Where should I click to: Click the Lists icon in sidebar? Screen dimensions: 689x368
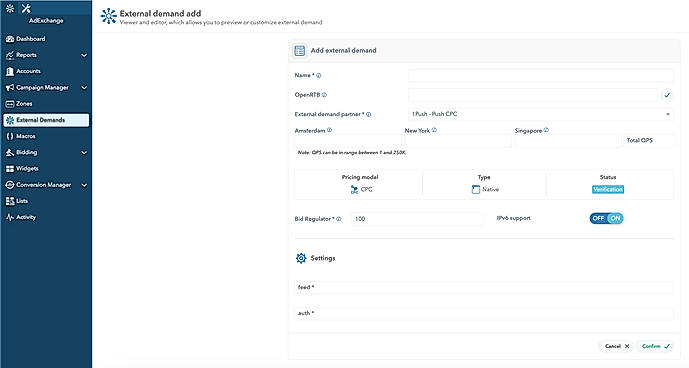click(x=10, y=201)
